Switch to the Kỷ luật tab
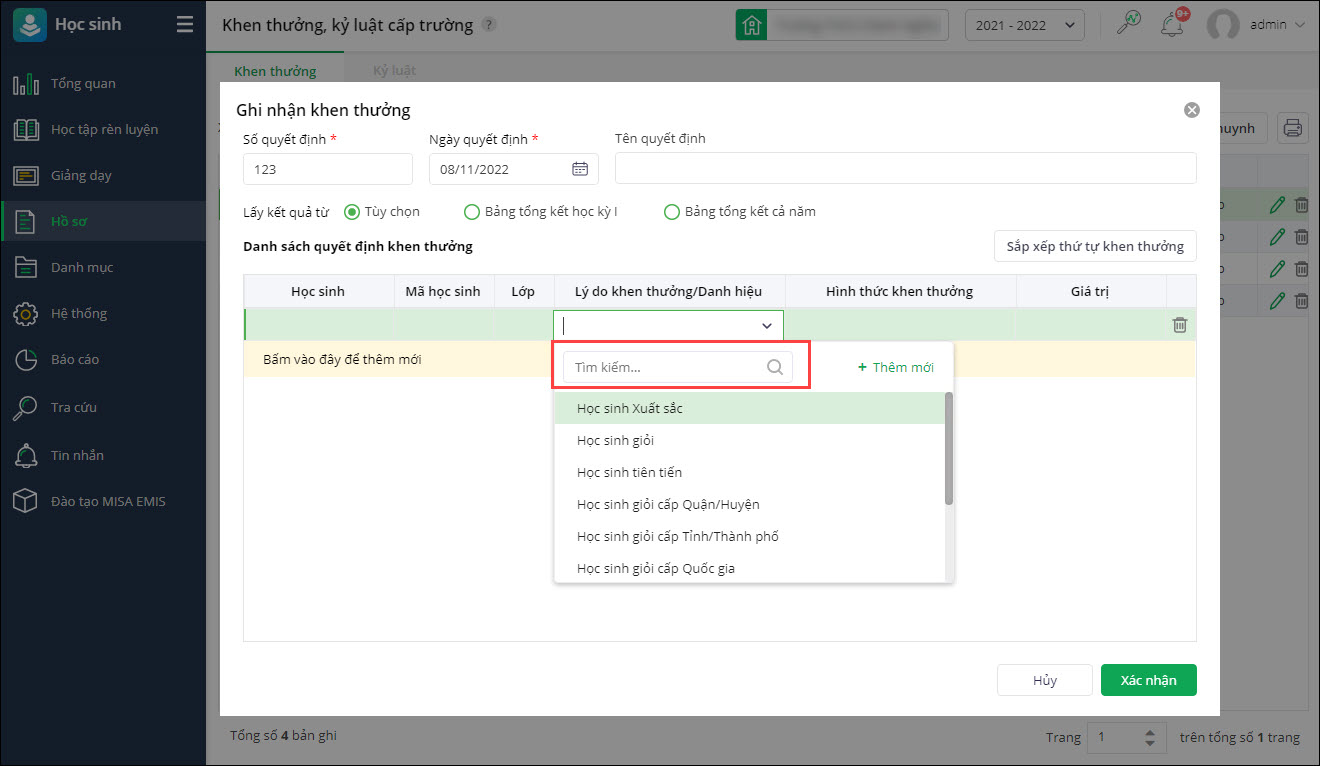Viewport: 1320px width, 766px height. coord(394,71)
